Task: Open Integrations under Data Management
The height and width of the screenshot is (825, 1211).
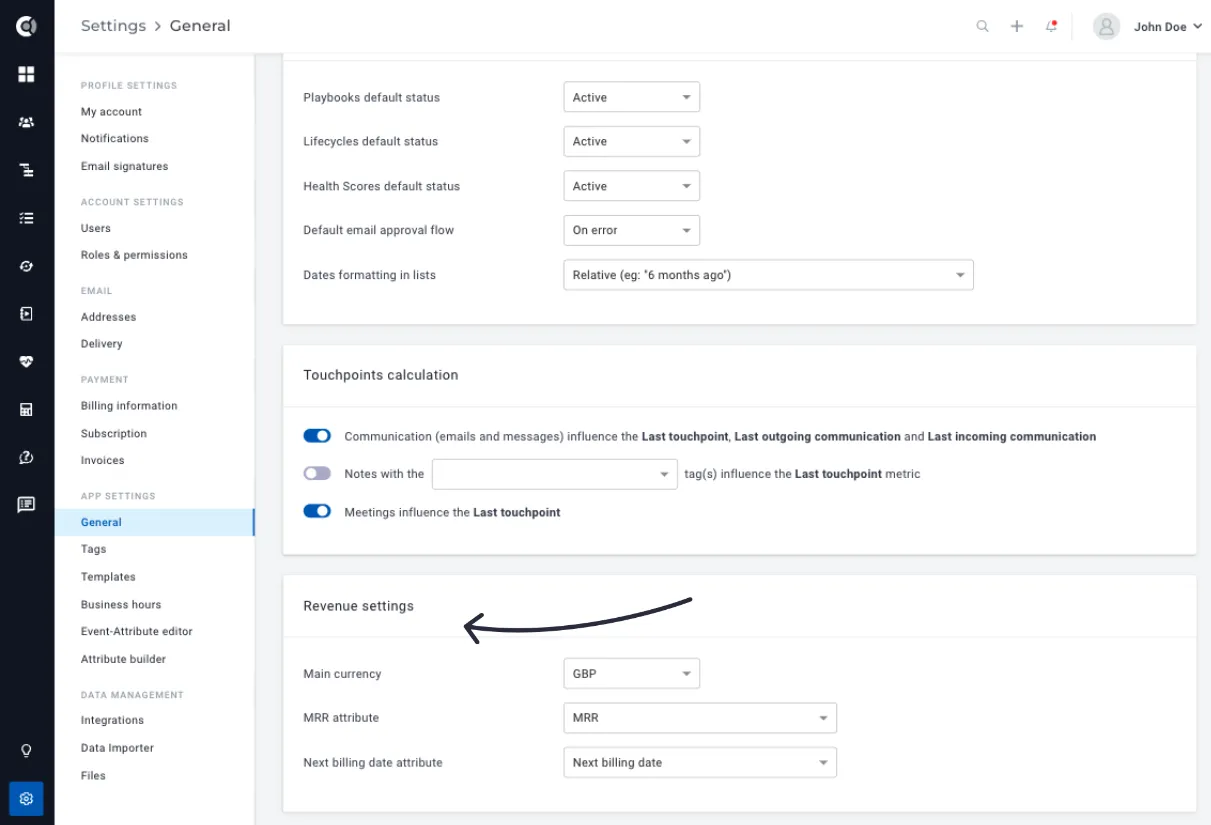Action: pyautogui.click(x=112, y=720)
